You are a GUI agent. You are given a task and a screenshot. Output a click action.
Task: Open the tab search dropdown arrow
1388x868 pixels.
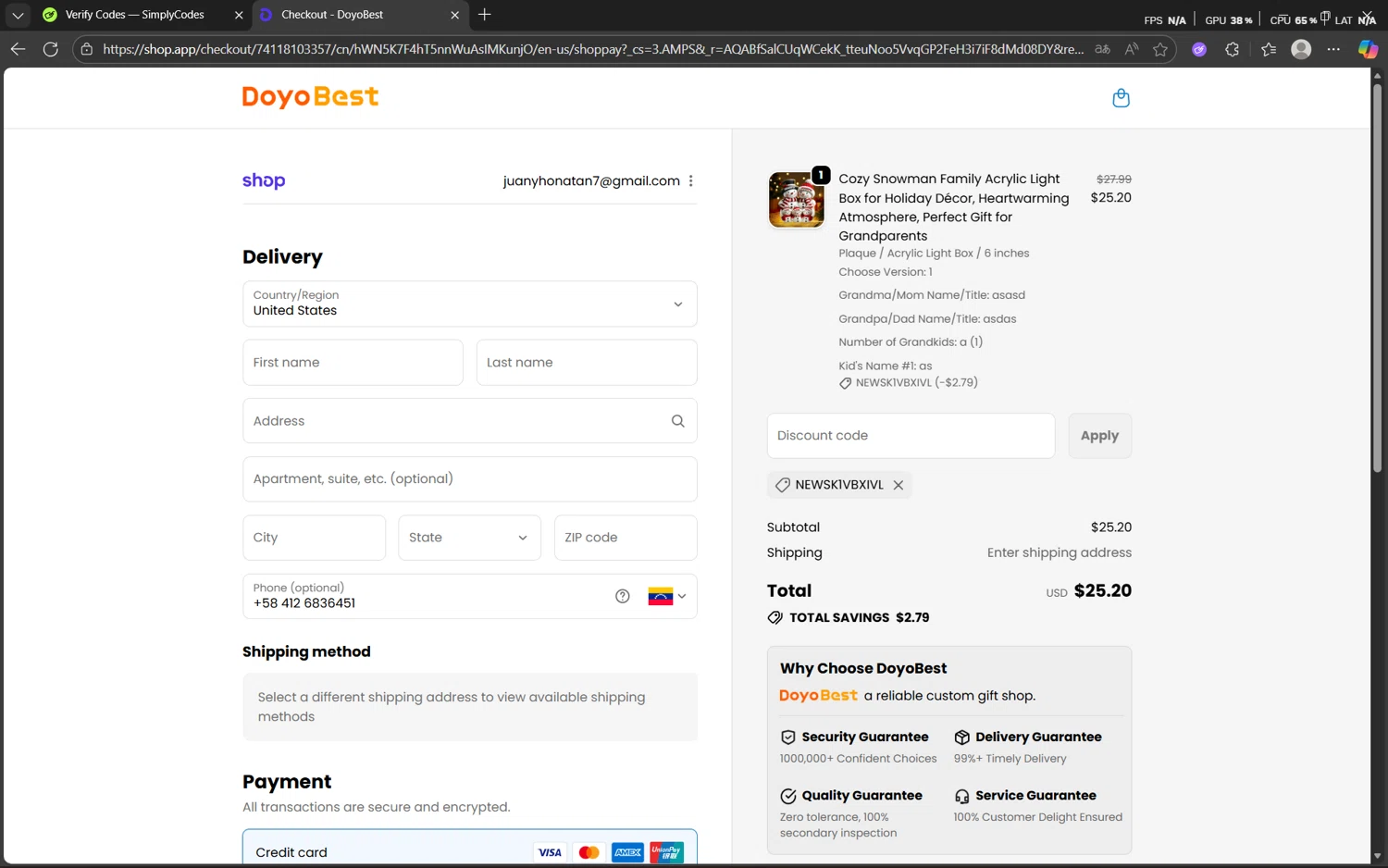18,15
